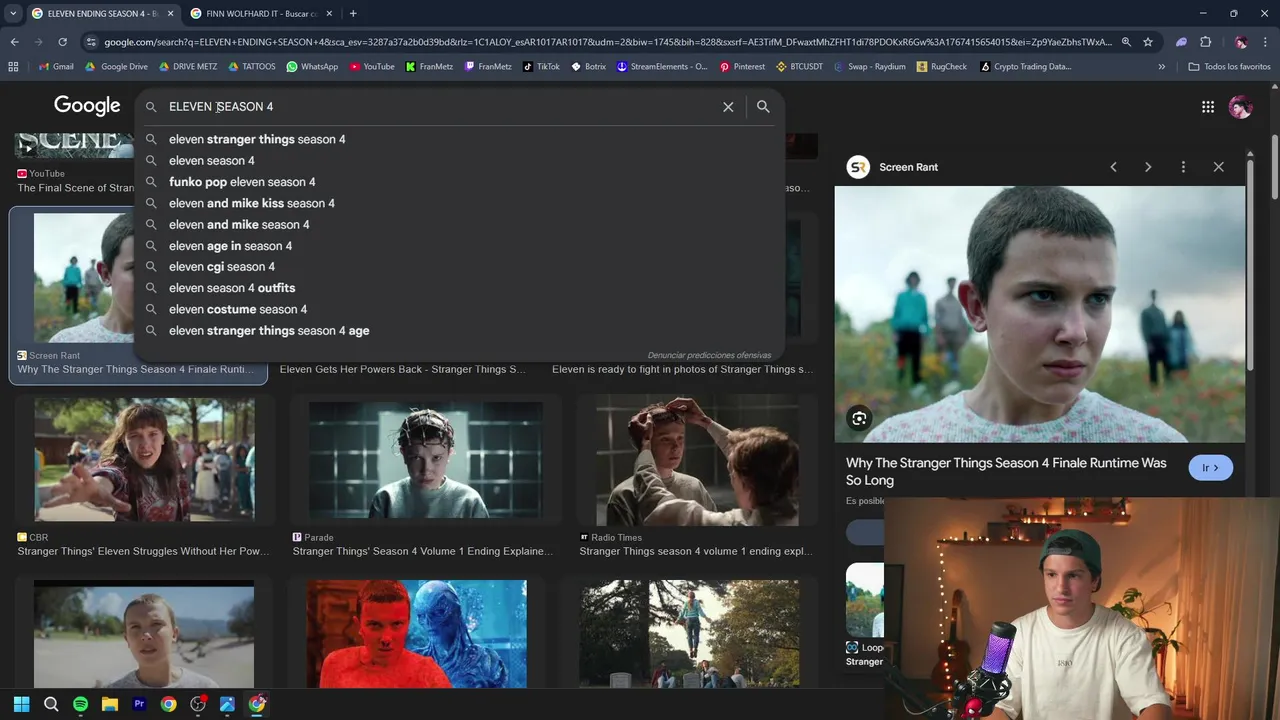Open the tab search dropdown arrow
Screen dimensions: 1280x720
[x=13, y=13]
